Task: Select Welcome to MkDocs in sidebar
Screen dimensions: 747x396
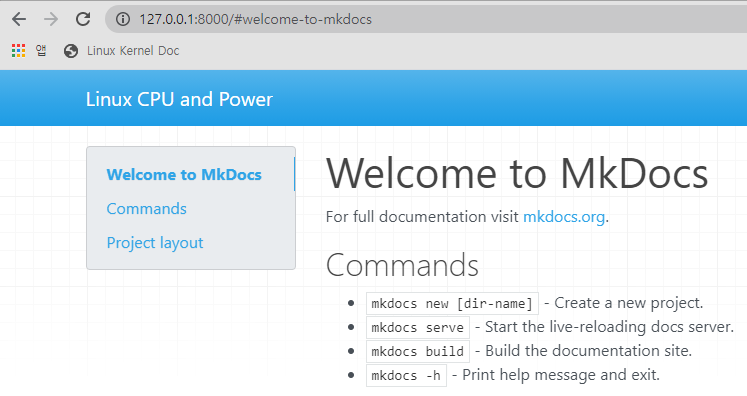Action: [184, 174]
